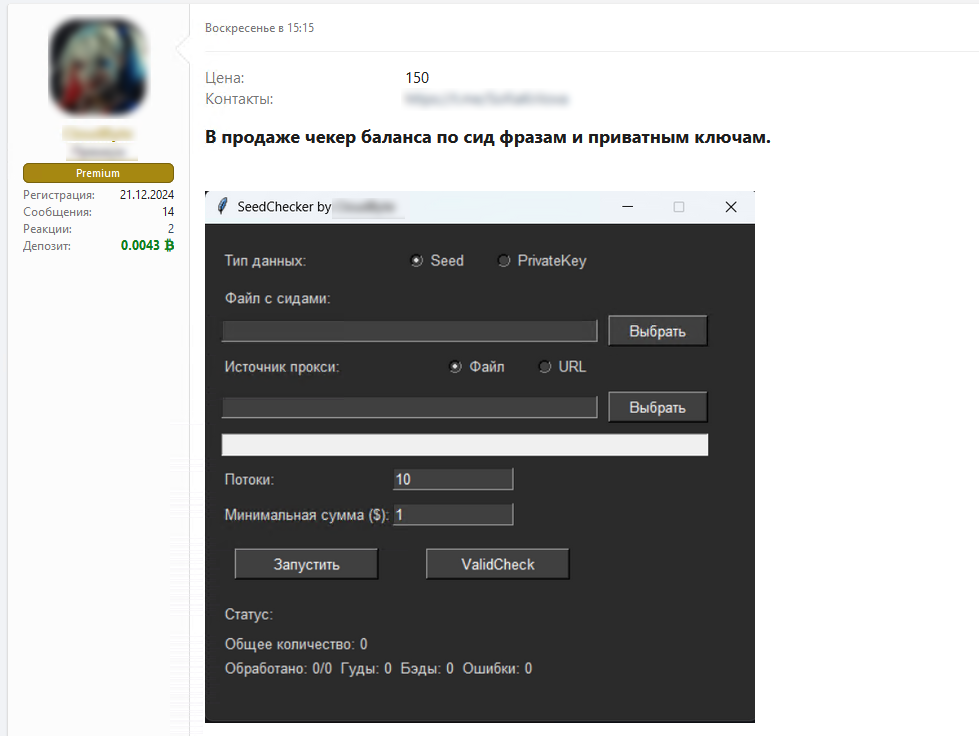
Task: Switch the proxy source to URL
Action: click(x=545, y=367)
